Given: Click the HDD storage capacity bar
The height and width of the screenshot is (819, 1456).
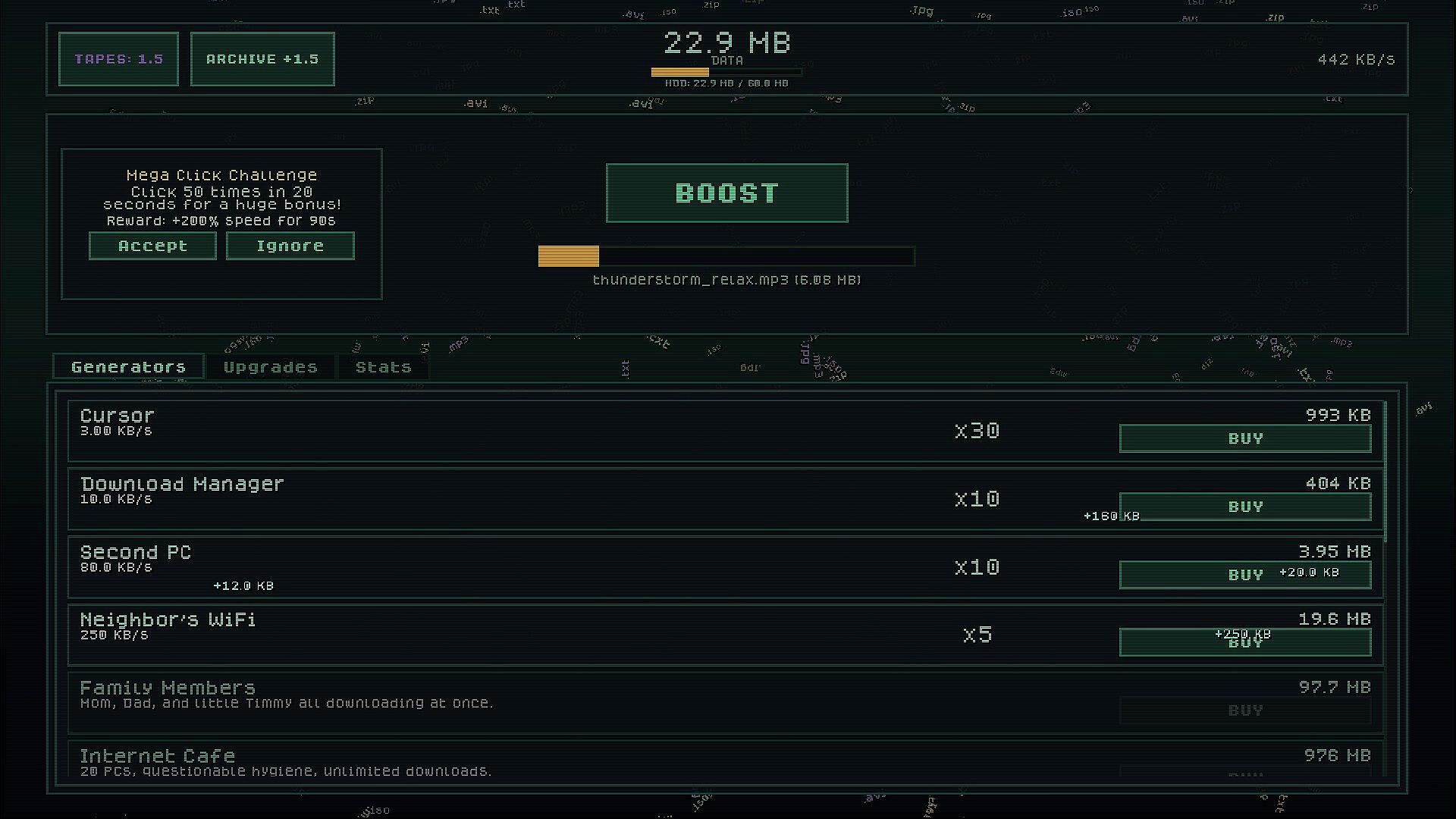Looking at the screenshot, I should [x=726, y=73].
